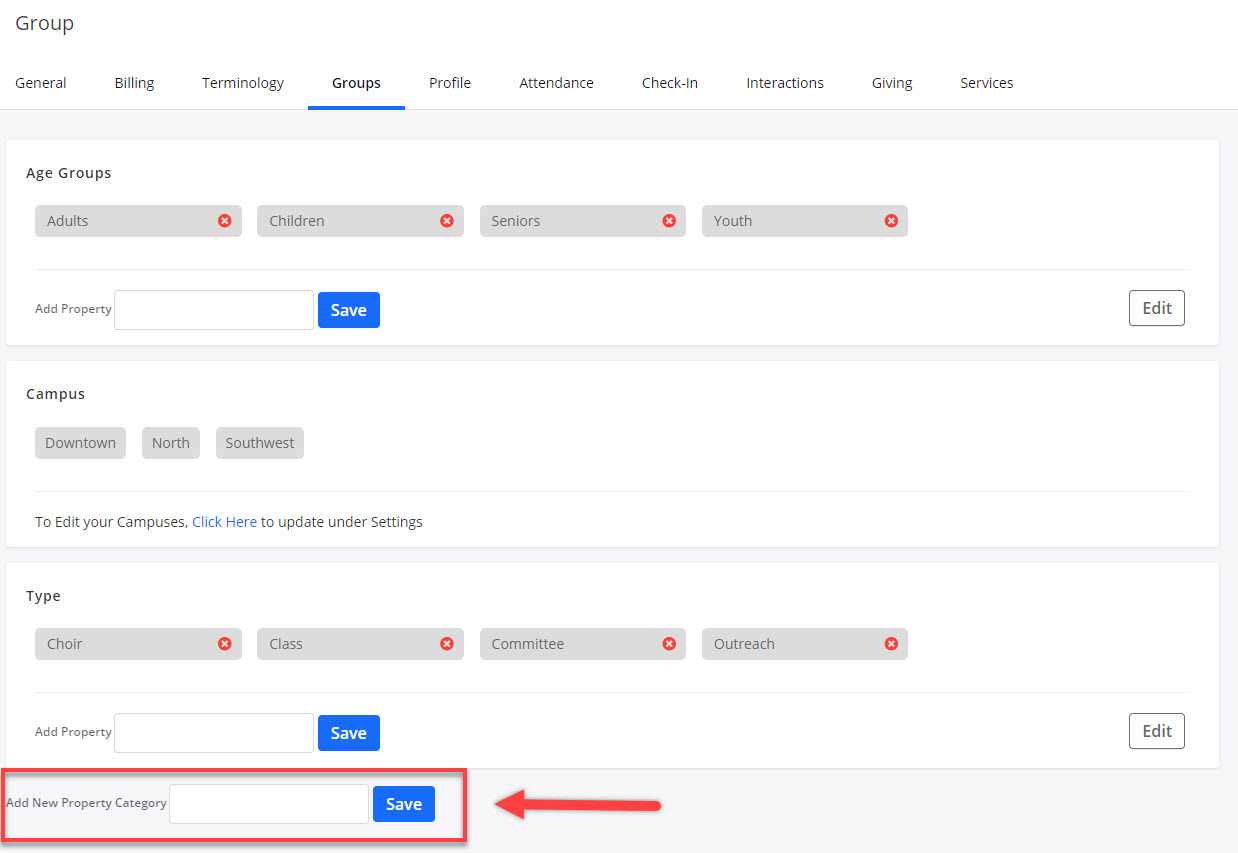Follow the Click Here campus settings link

[224, 522]
